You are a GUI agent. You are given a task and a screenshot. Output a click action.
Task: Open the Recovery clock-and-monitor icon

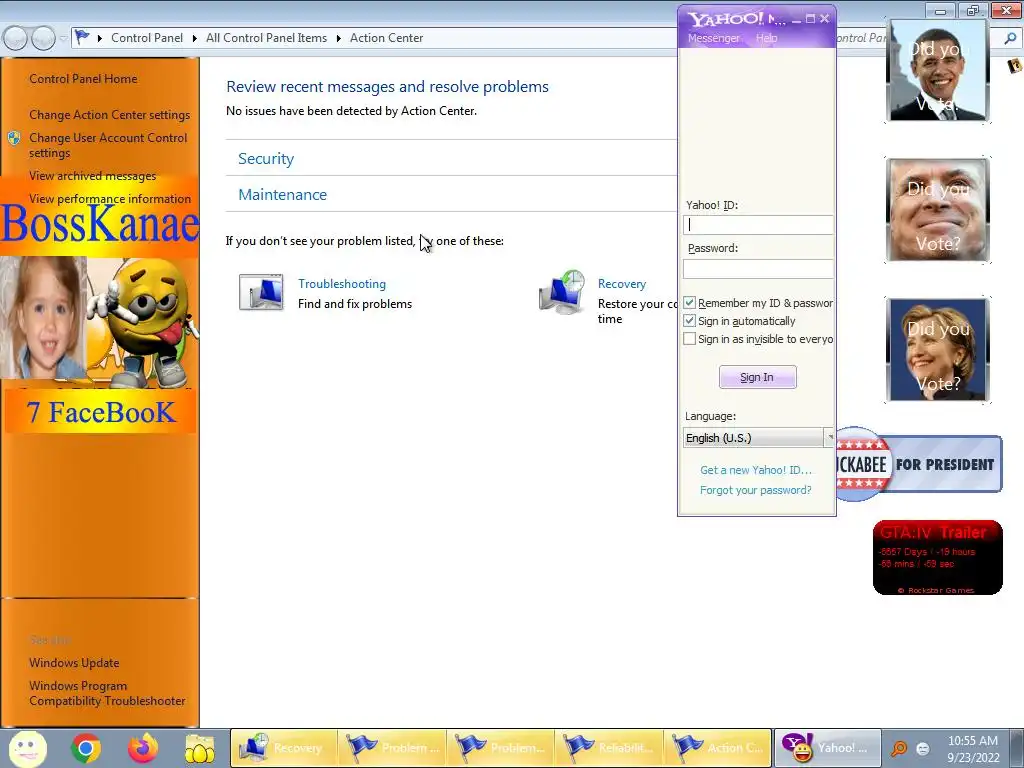[562, 292]
